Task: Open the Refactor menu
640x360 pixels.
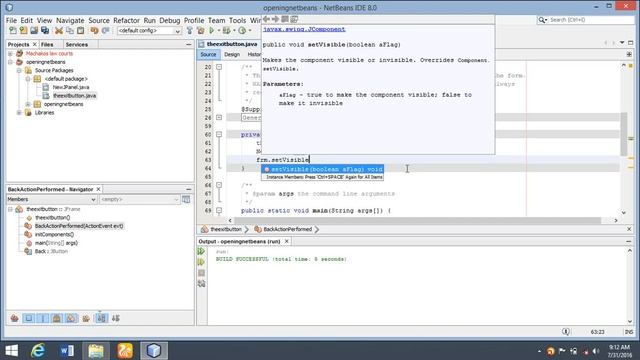Action: (x=126, y=20)
